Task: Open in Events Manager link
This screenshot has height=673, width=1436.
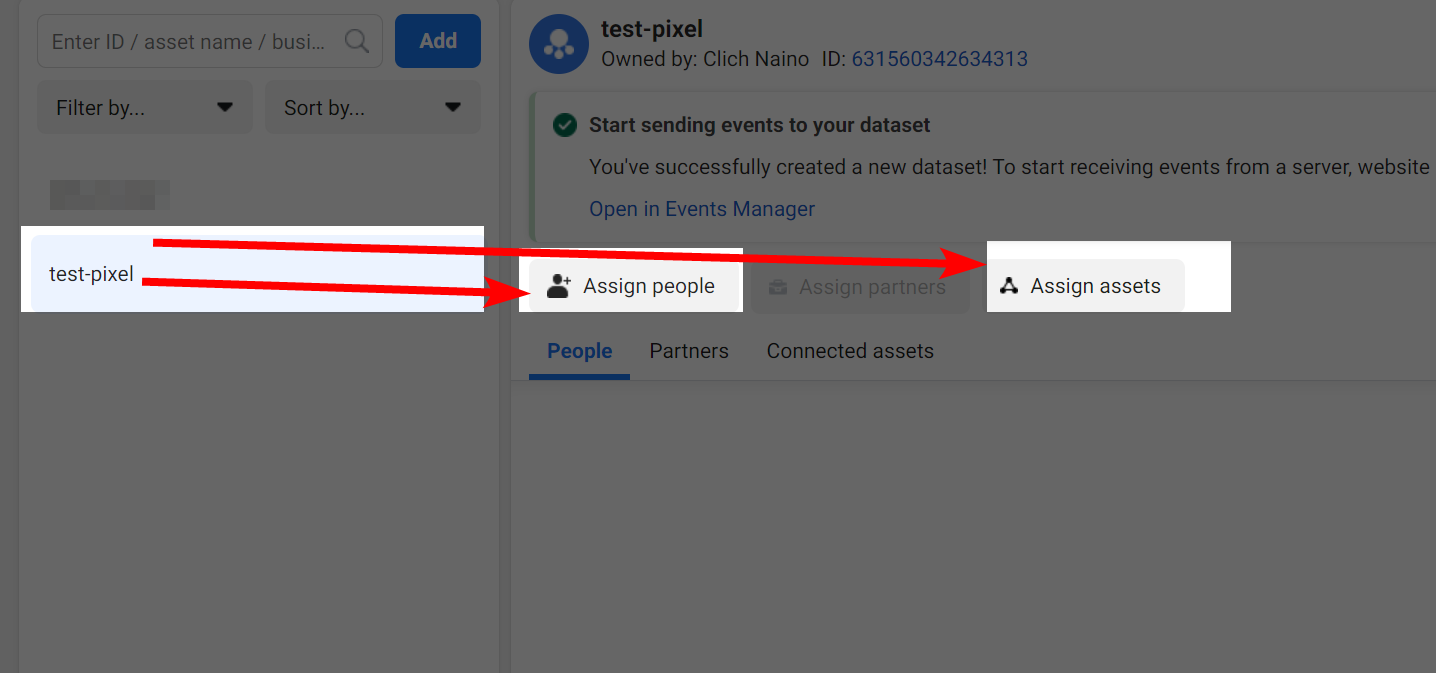Action: coord(702,209)
